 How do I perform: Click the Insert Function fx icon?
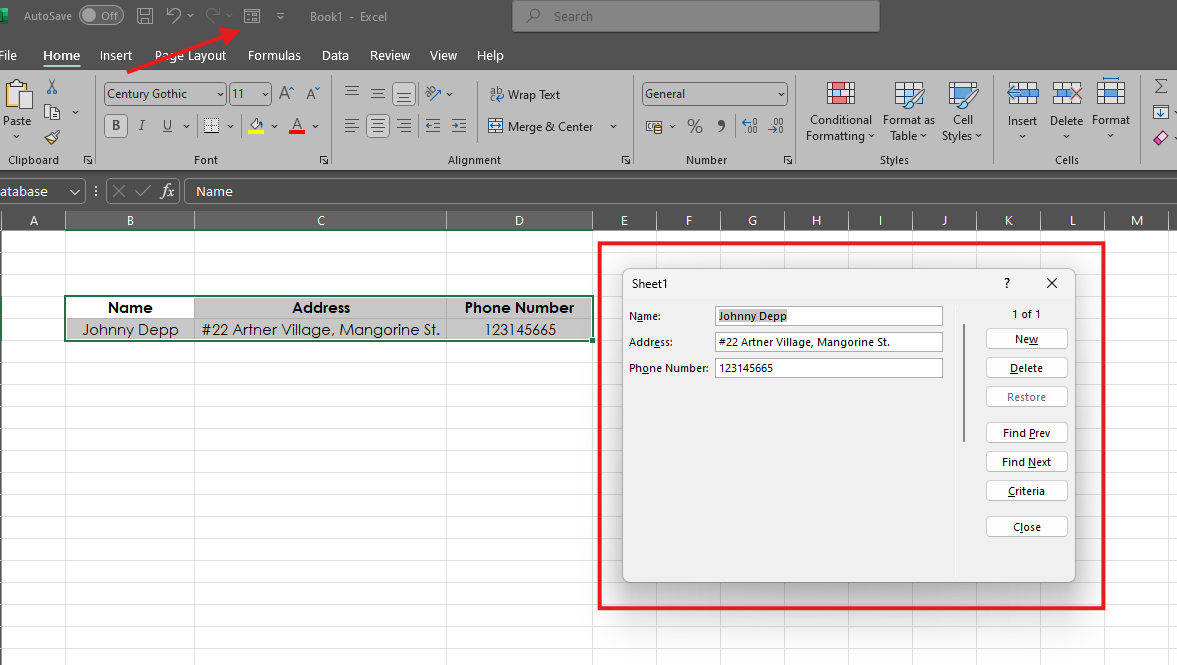pyautogui.click(x=168, y=191)
